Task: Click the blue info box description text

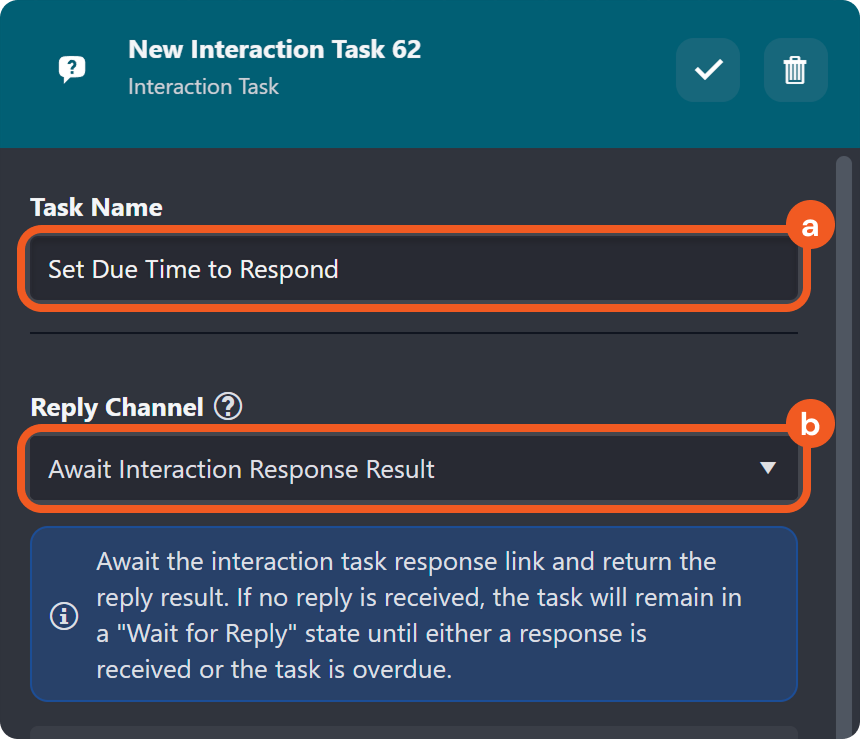Action: click(420, 615)
